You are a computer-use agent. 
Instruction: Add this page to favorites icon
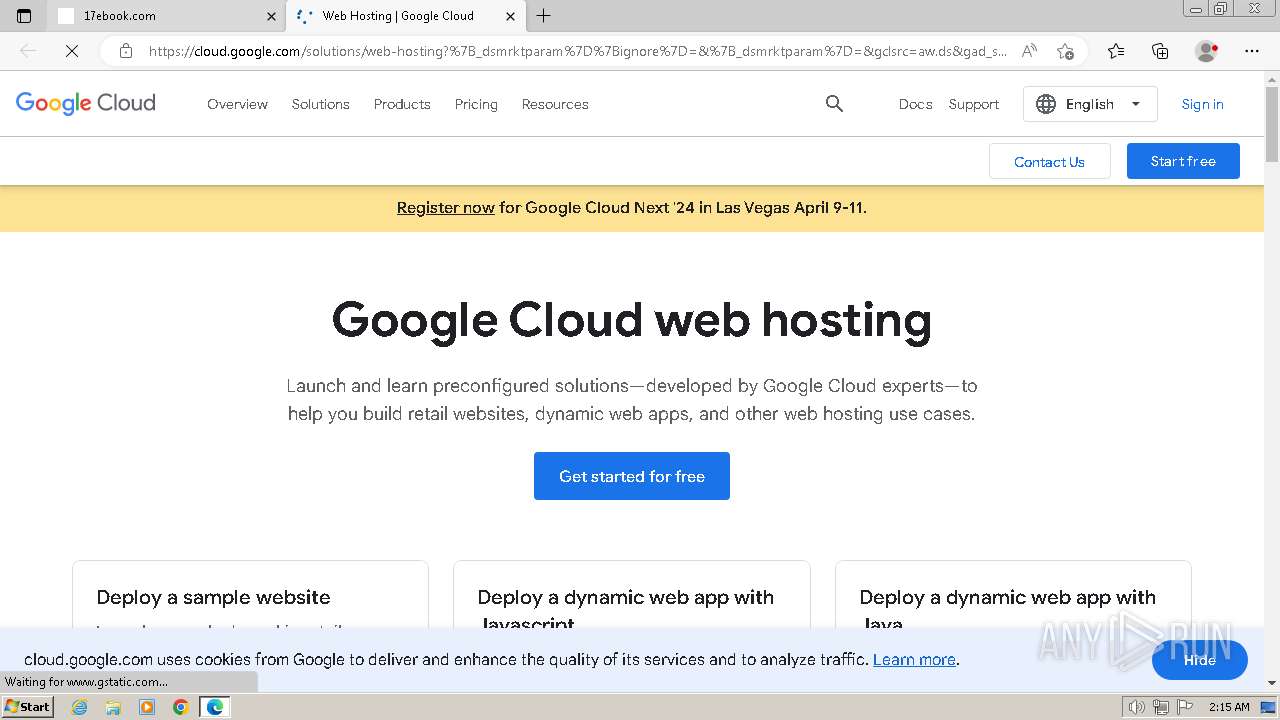pos(1065,51)
